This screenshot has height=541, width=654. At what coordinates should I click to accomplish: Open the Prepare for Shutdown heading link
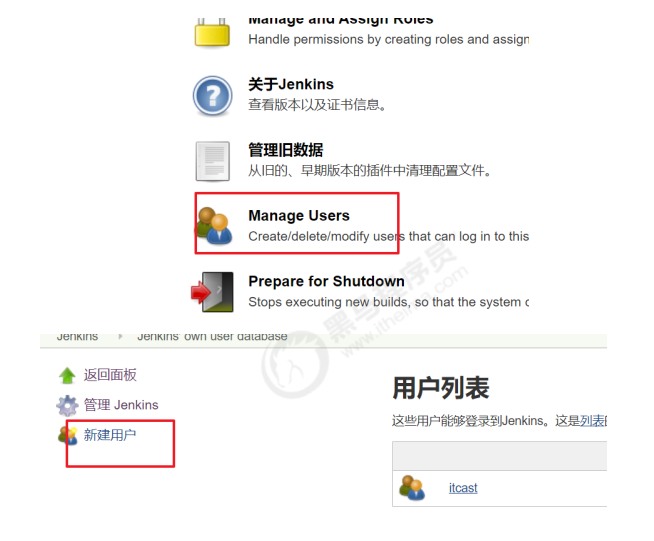point(327,281)
